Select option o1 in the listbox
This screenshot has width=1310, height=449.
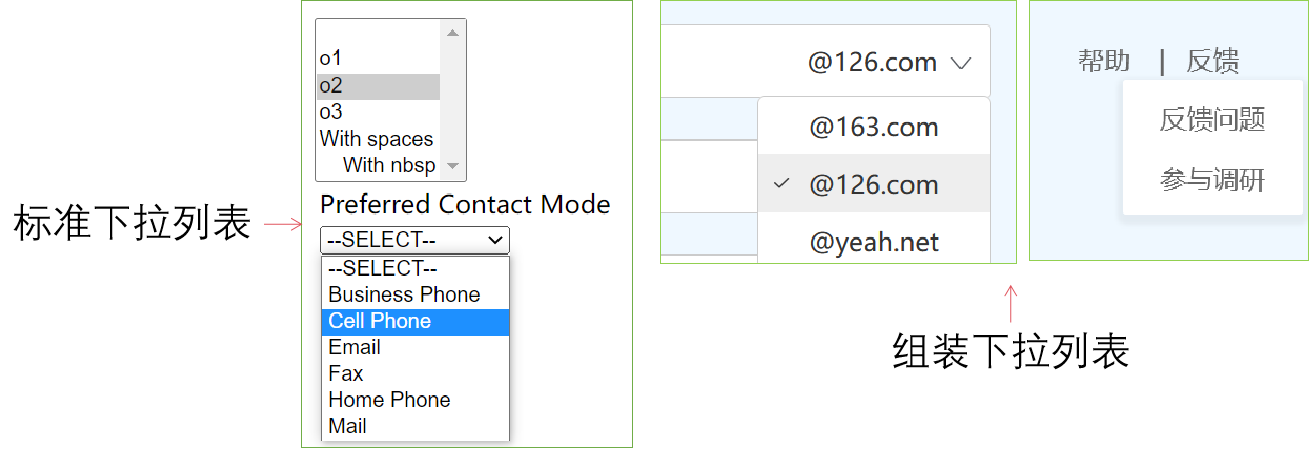331,59
